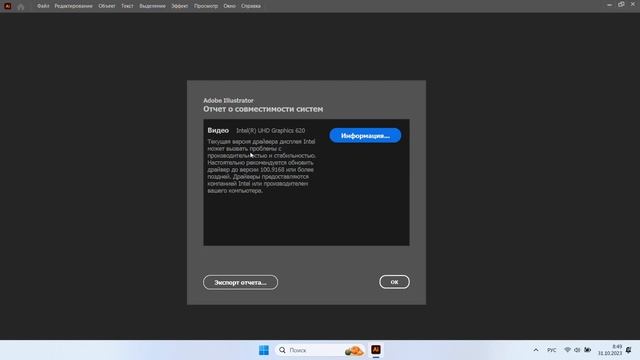Click the Illustrator icon on the taskbar

click(376, 350)
